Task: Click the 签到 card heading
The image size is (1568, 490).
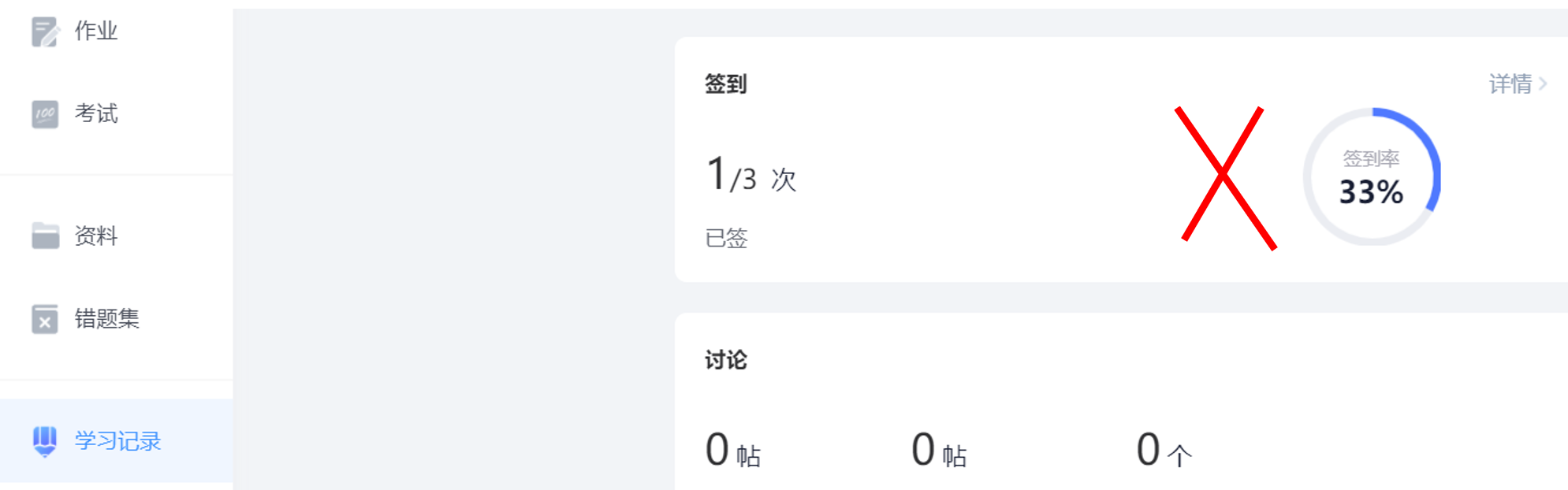Action: tap(726, 84)
